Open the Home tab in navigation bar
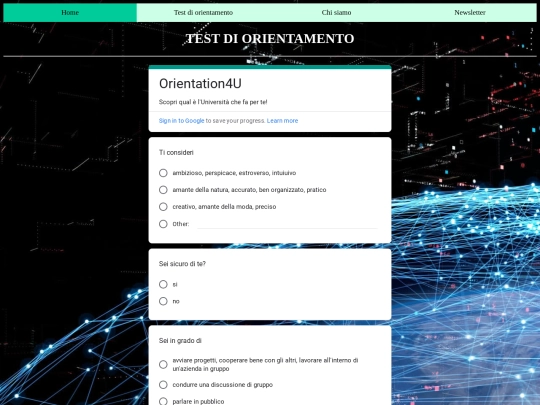 point(70,13)
